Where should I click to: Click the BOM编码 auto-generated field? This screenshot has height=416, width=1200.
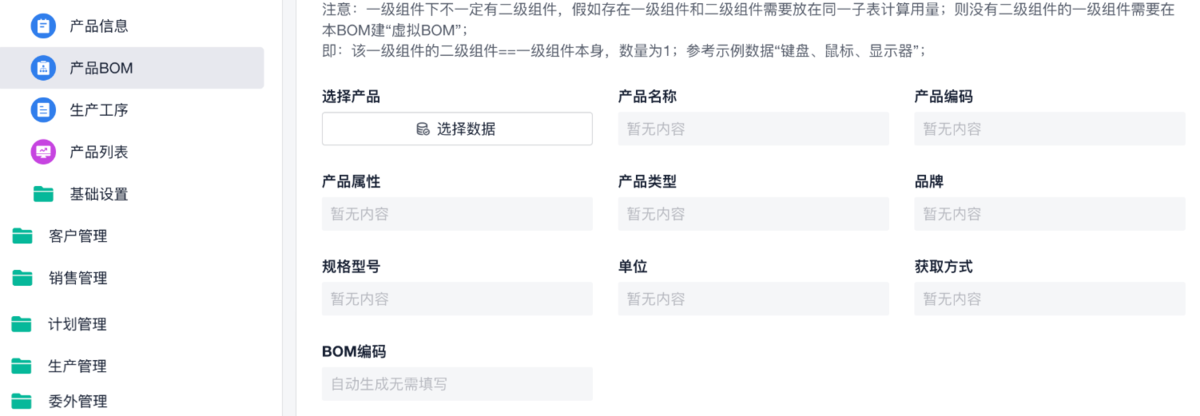(457, 384)
